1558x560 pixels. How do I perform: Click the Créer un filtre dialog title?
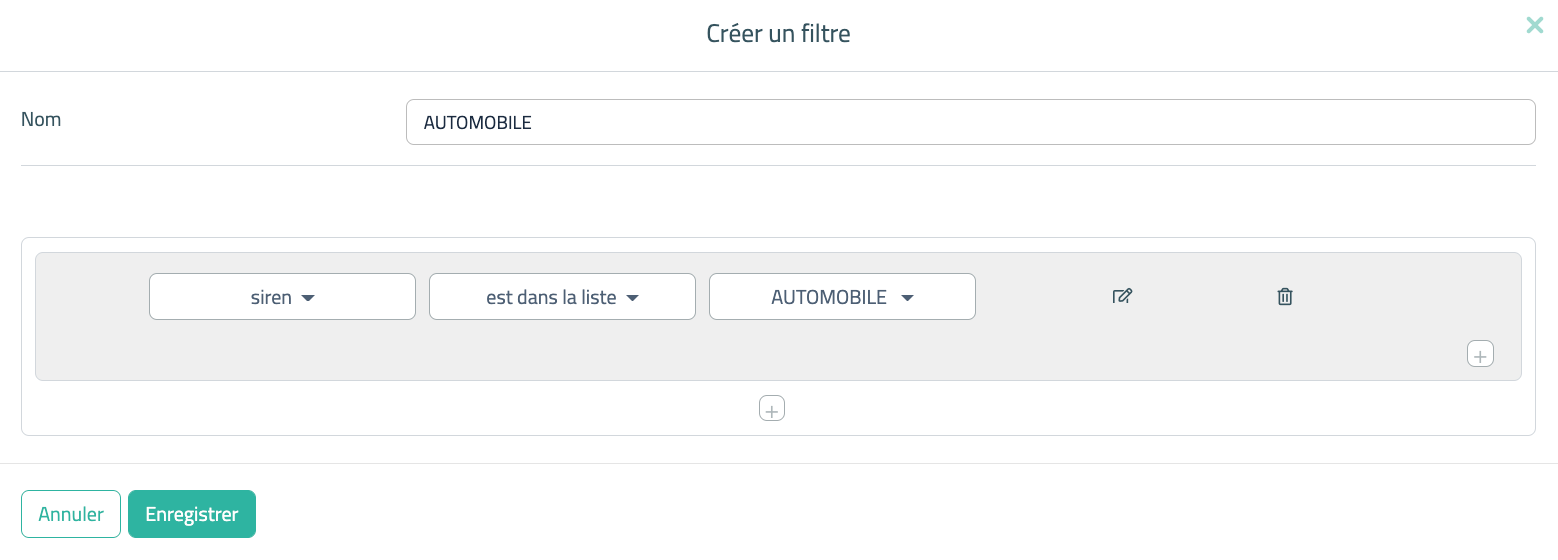(778, 34)
